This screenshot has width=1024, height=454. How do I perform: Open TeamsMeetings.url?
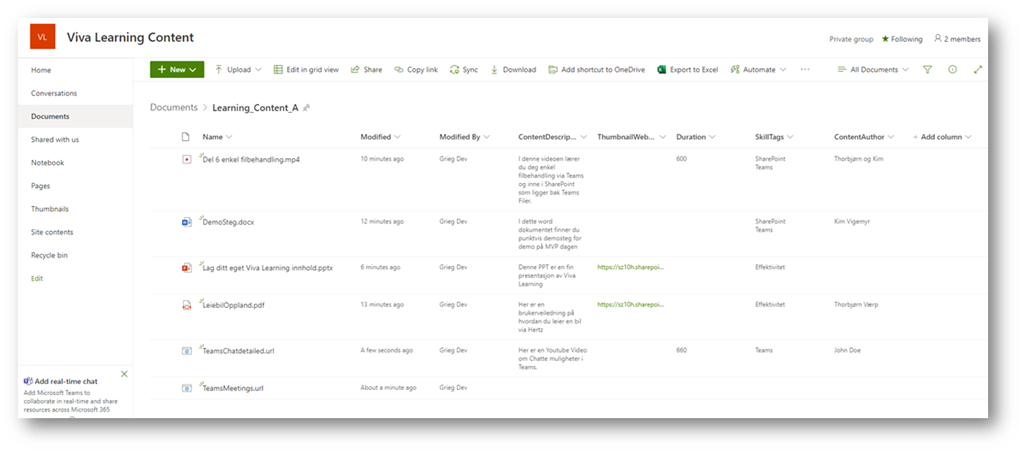pos(233,388)
